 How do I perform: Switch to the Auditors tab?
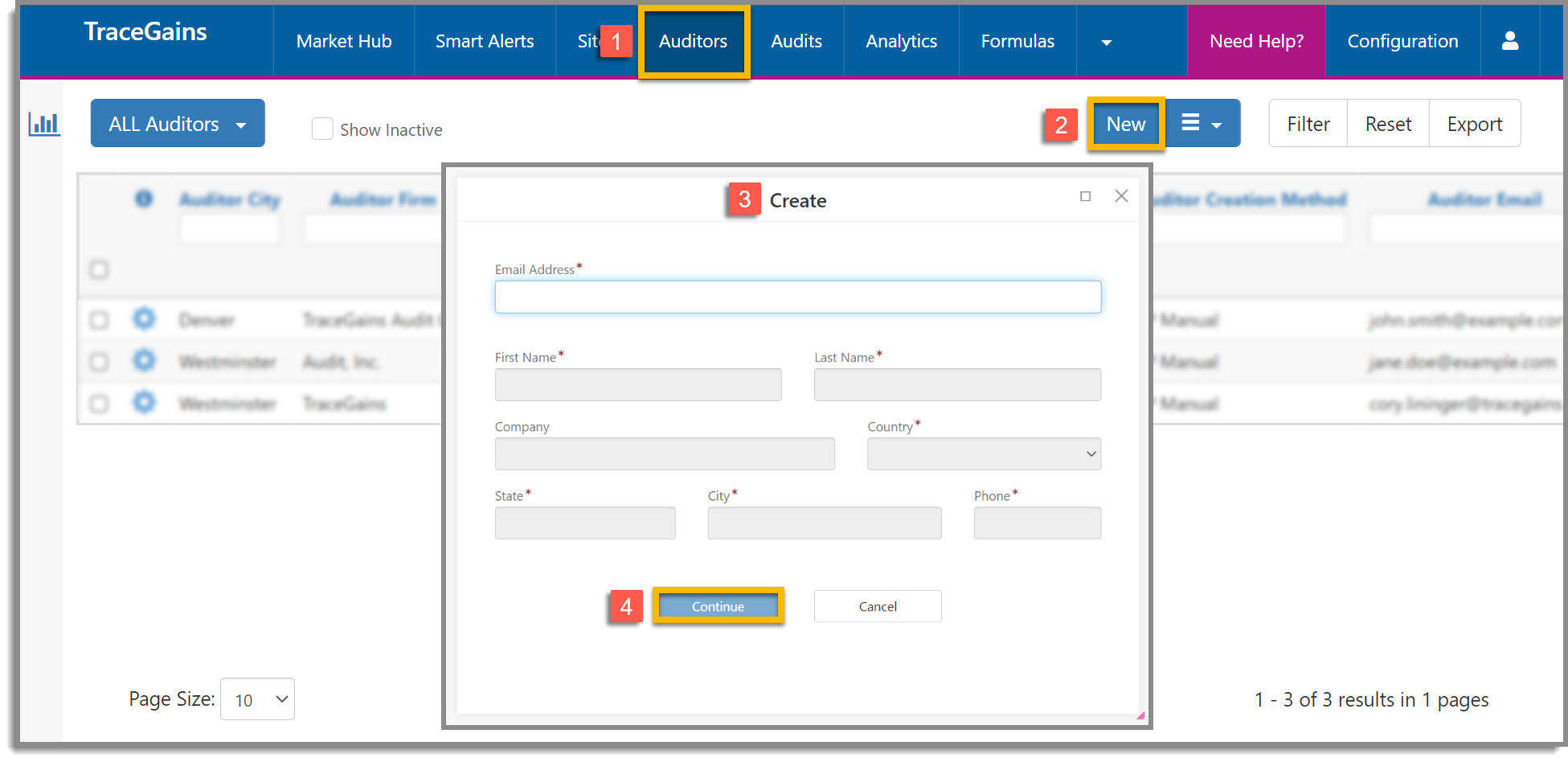point(693,41)
